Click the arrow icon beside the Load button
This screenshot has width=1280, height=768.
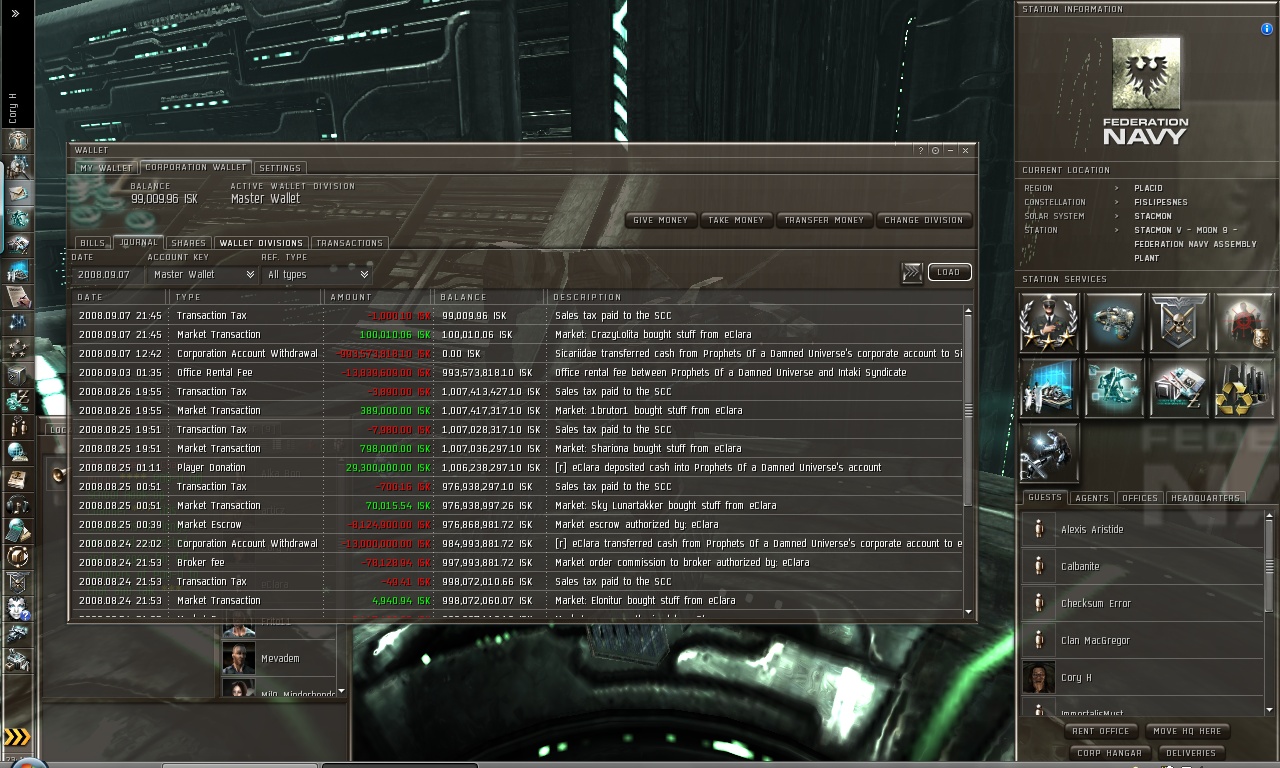point(912,273)
